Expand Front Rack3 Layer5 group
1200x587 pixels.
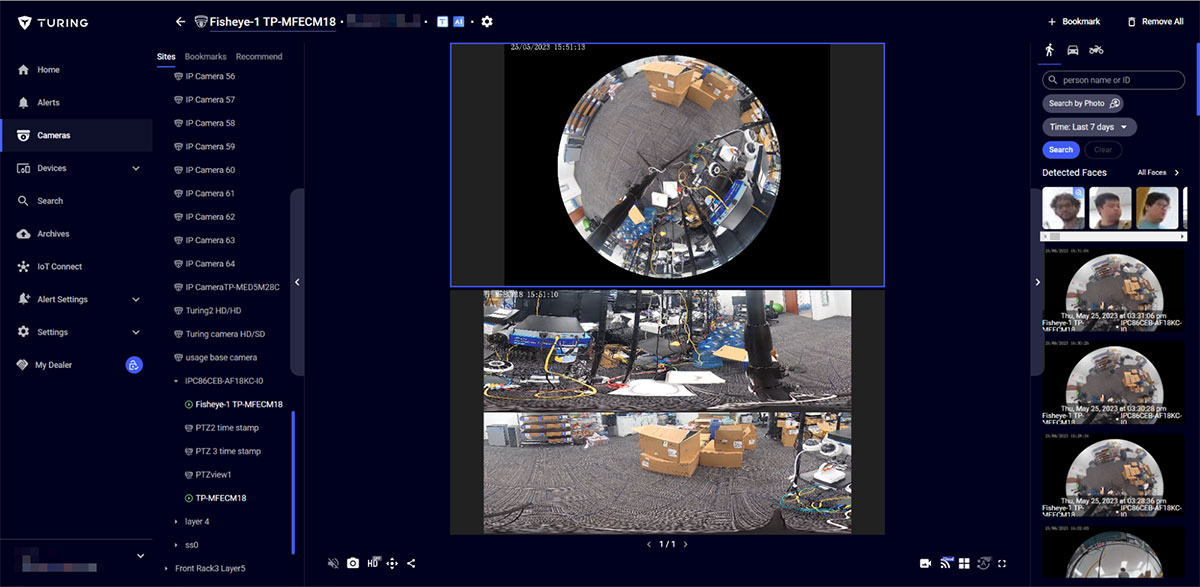tap(166, 569)
